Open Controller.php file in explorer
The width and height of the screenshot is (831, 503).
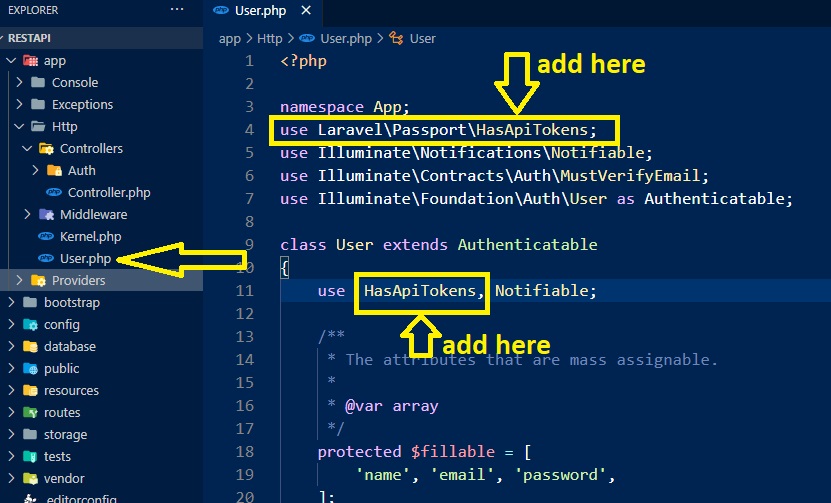click(108, 192)
